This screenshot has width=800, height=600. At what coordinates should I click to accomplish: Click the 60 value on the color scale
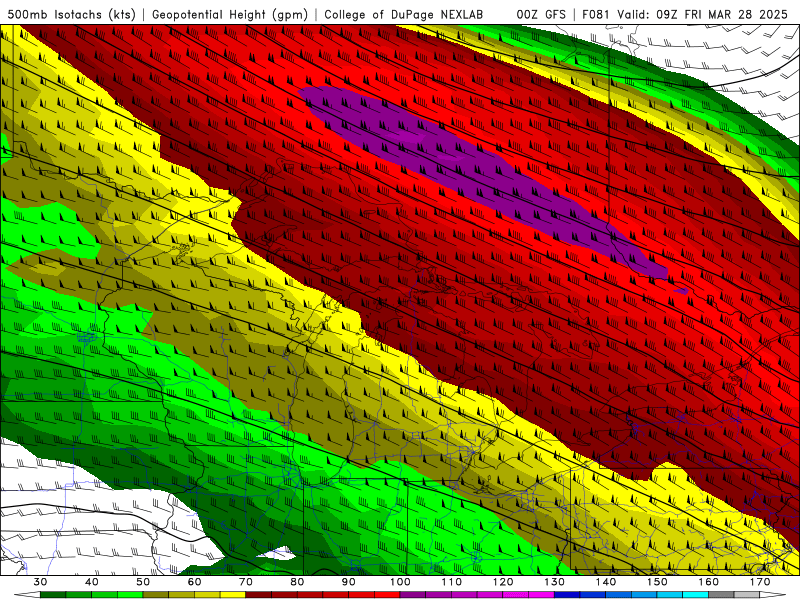pos(194,582)
